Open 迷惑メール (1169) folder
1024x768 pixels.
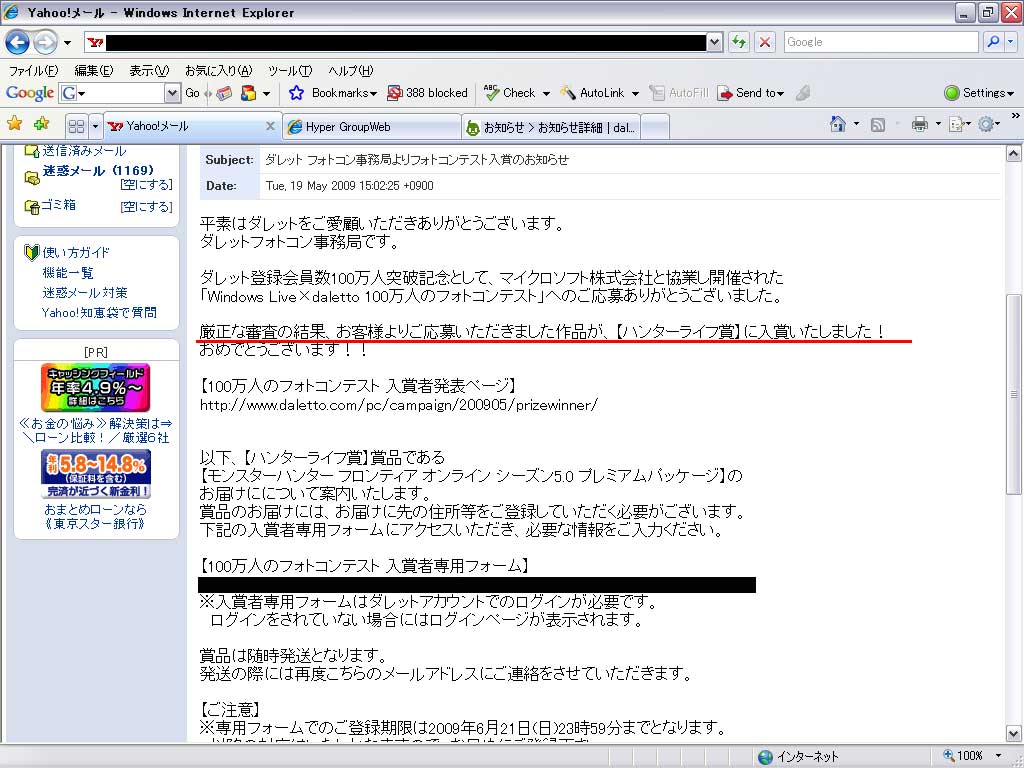99,170
